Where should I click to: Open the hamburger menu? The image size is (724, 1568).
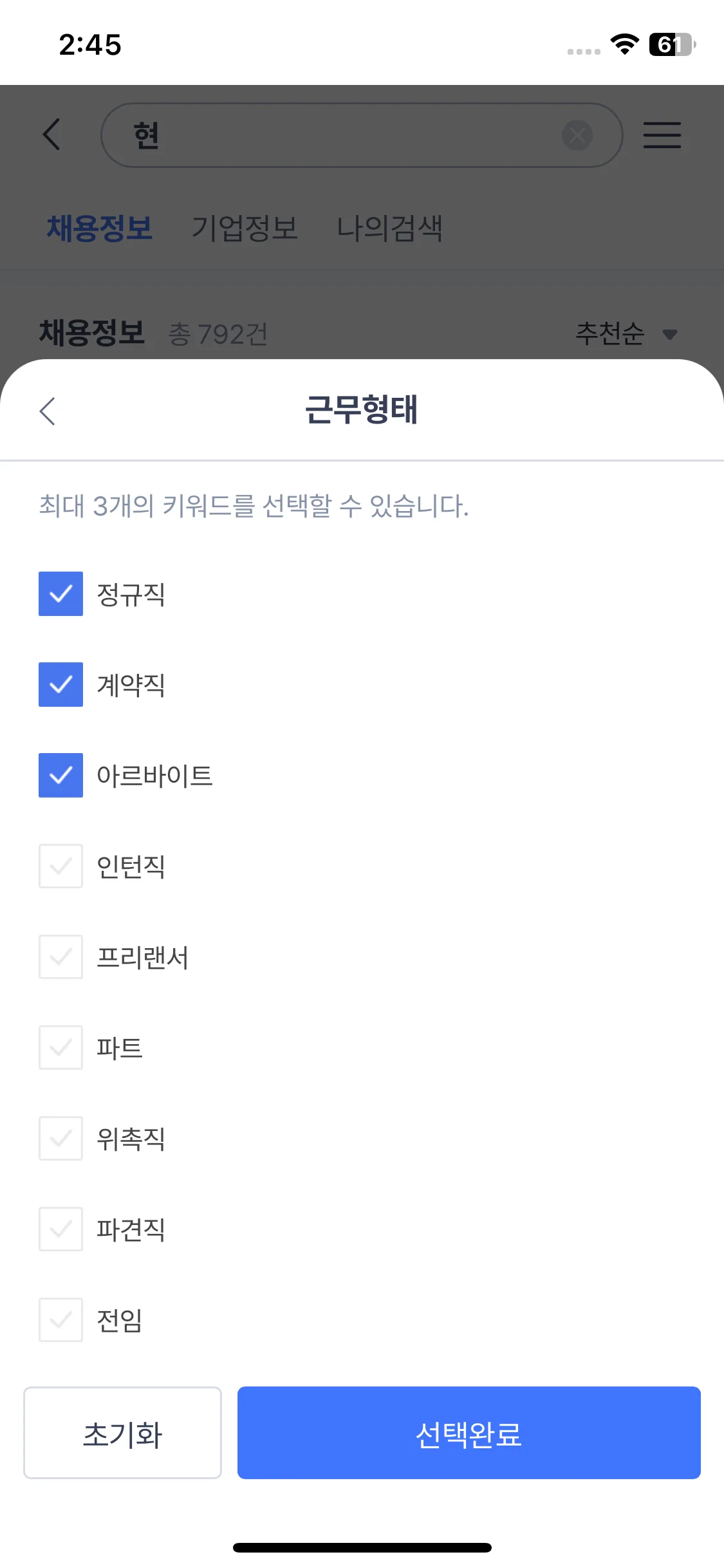[662, 135]
